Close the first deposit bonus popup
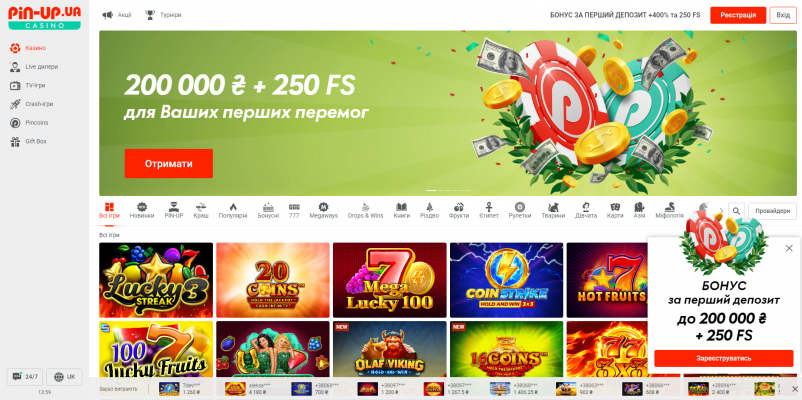802x400 pixels. [x=789, y=248]
